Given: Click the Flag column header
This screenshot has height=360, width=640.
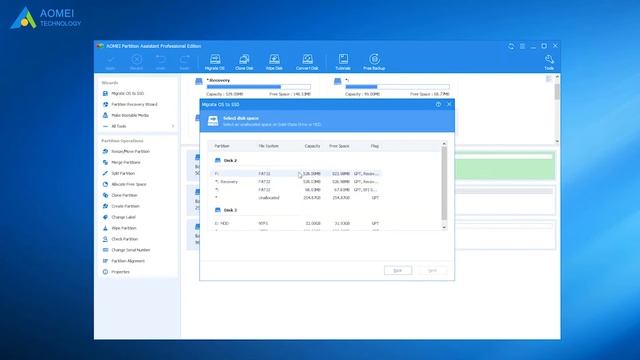Looking at the screenshot, I should [x=375, y=146].
